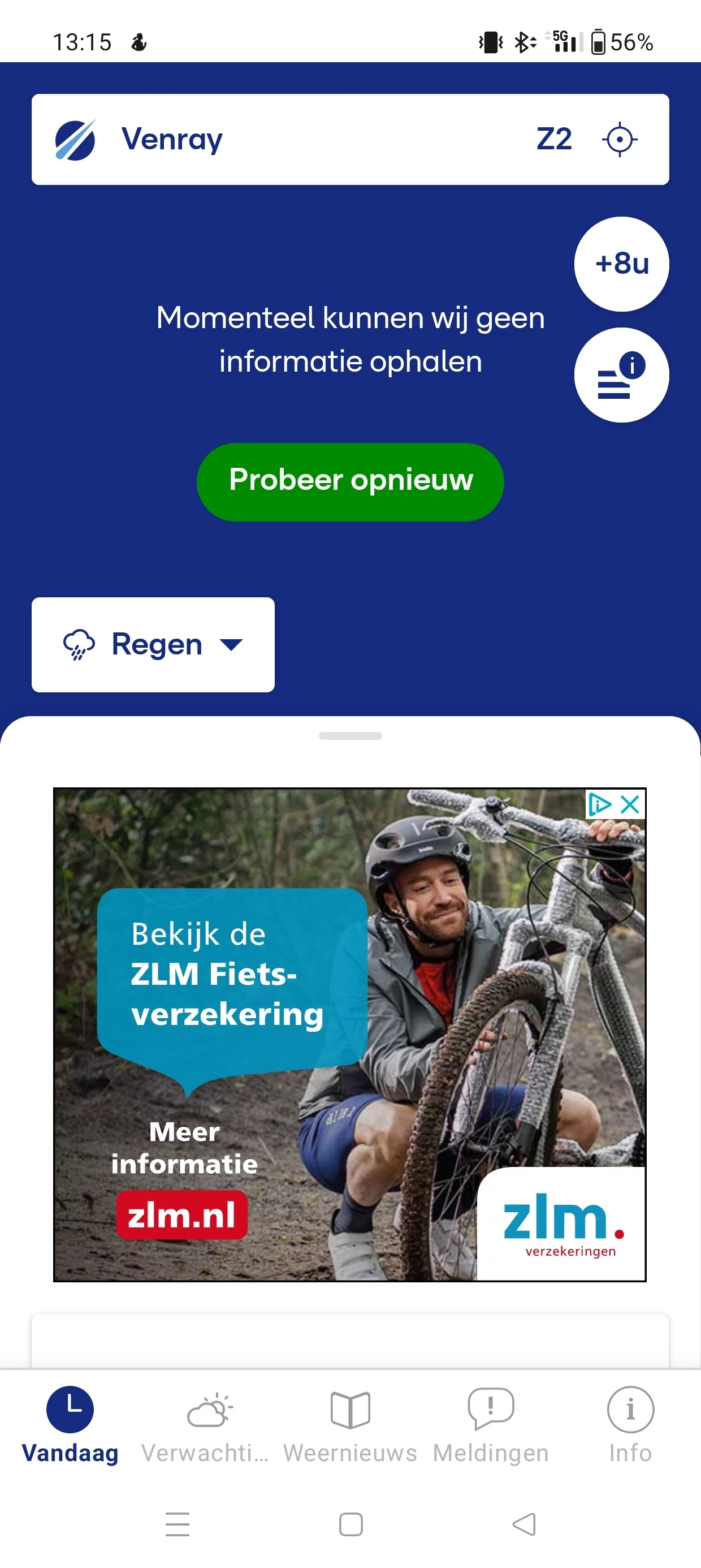The width and height of the screenshot is (701, 1568).
Task: Tap the Info circle icon
Action: click(630, 1409)
